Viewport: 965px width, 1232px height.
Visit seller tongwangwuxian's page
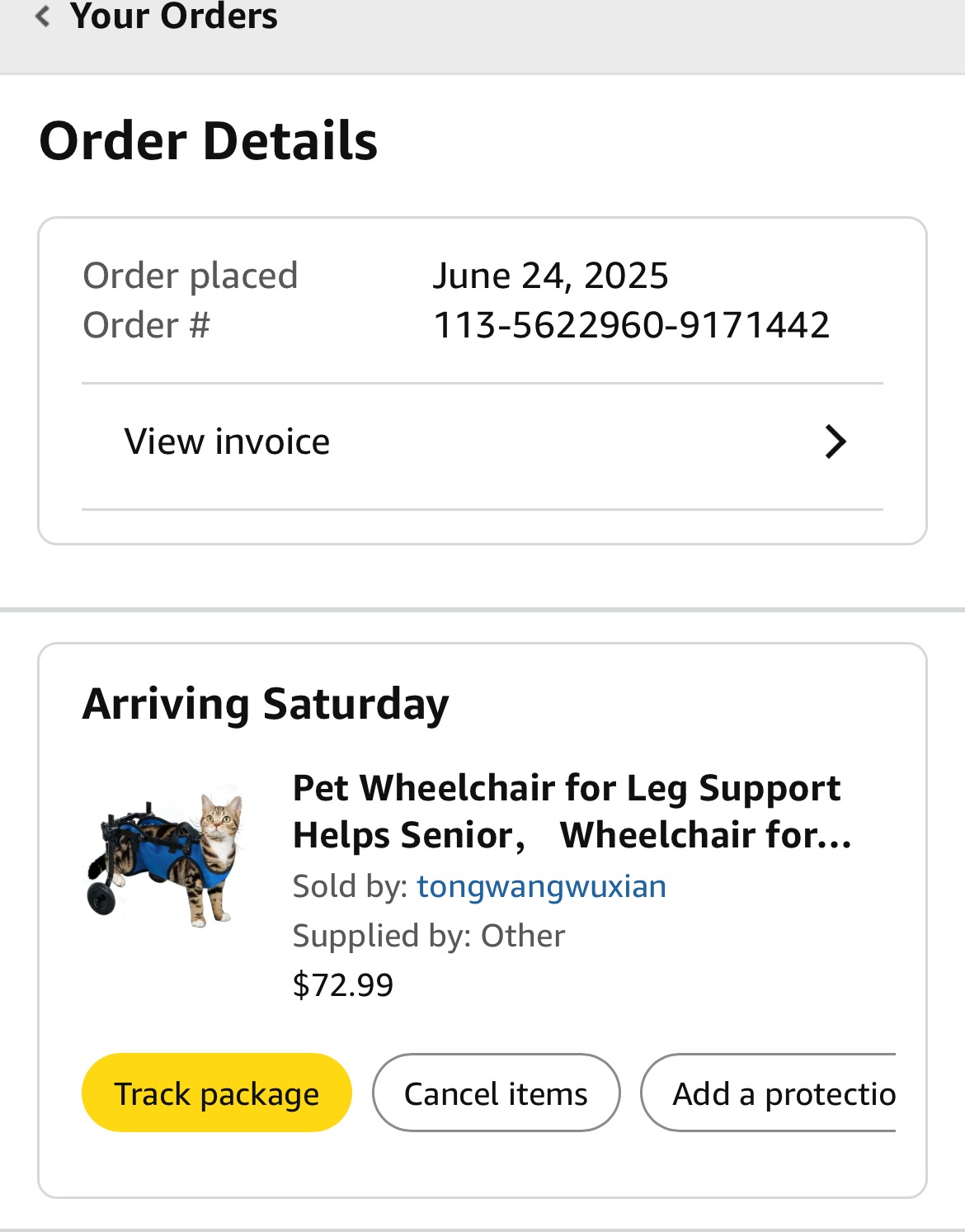(541, 886)
